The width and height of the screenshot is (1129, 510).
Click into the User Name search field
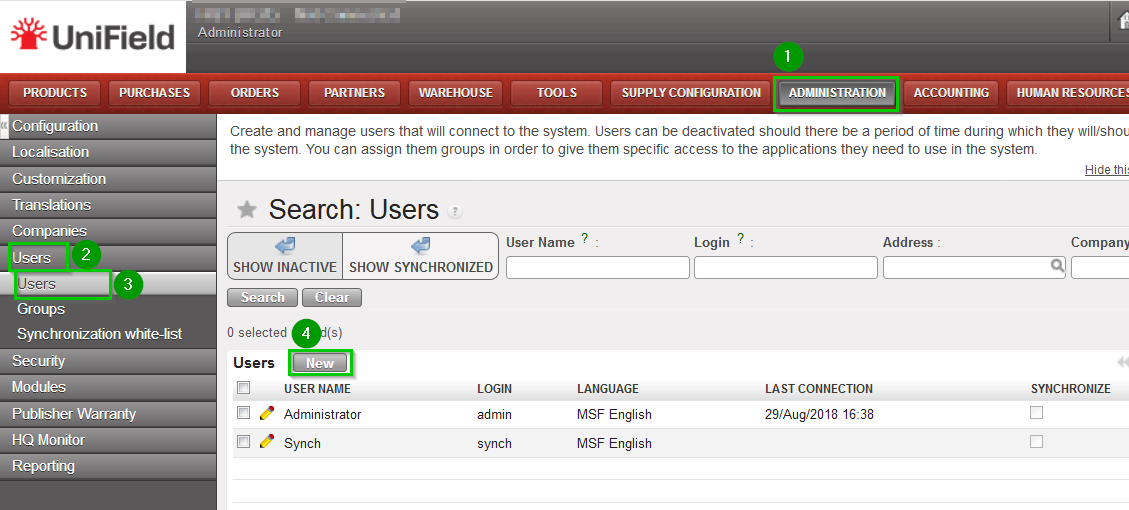tap(597, 268)
